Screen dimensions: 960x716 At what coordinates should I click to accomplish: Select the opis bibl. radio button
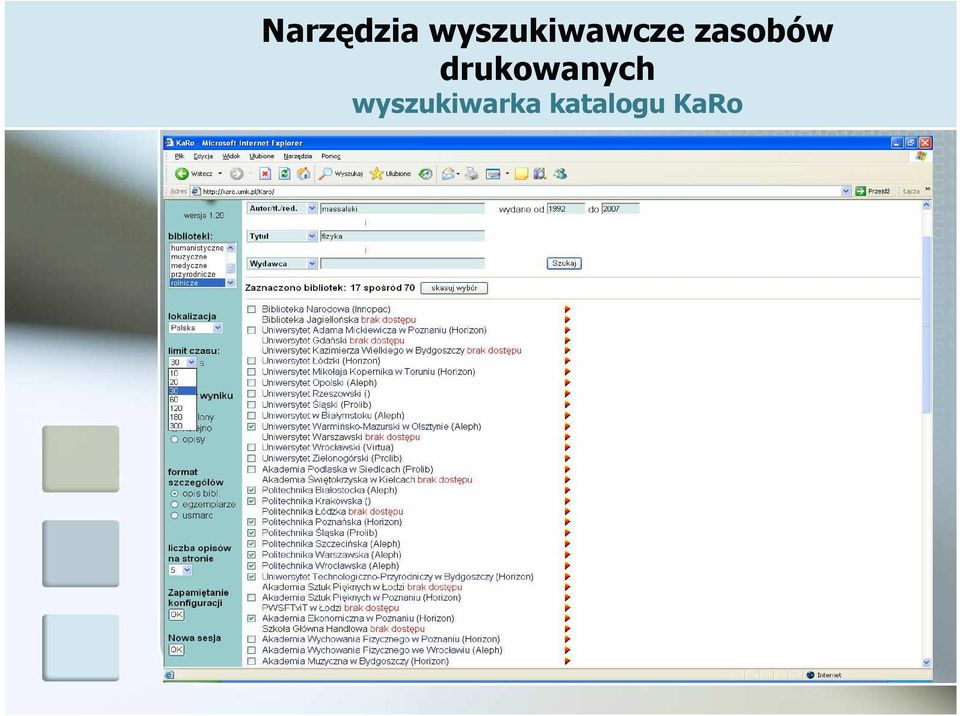[x=174, y=494]
